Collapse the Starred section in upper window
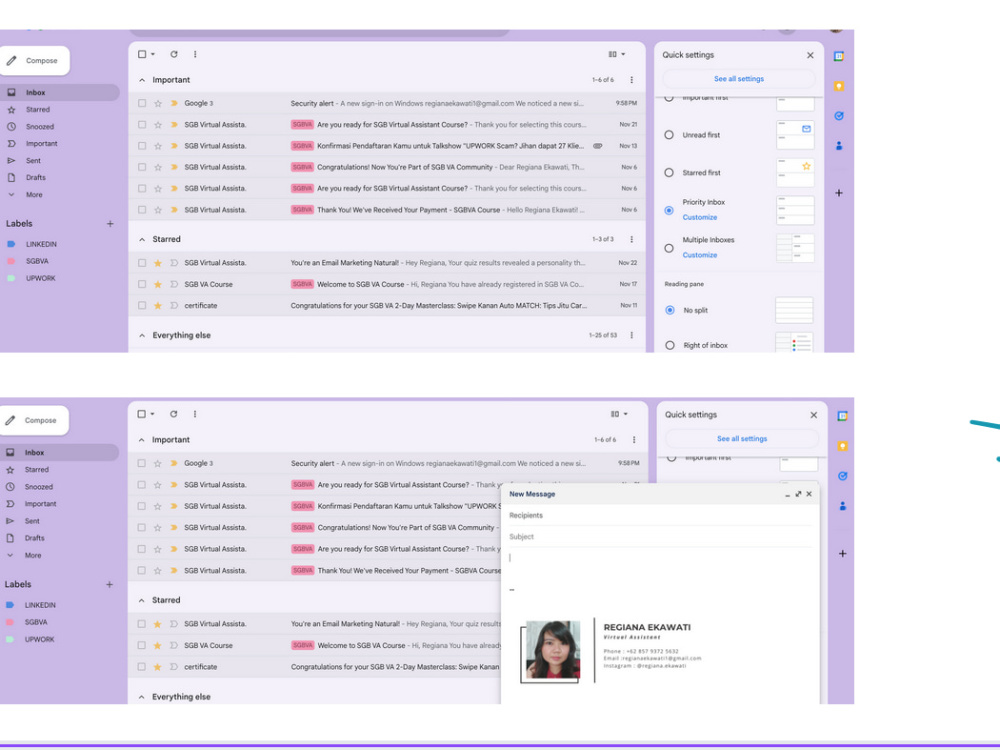Viewport: 1000px width, 750px height. point(142,240)
